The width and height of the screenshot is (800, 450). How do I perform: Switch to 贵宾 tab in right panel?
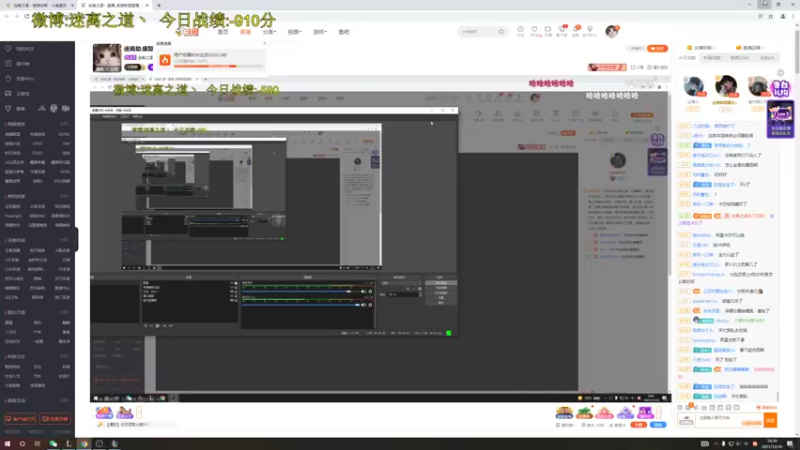pyautogui.click(x=739, y=58)
